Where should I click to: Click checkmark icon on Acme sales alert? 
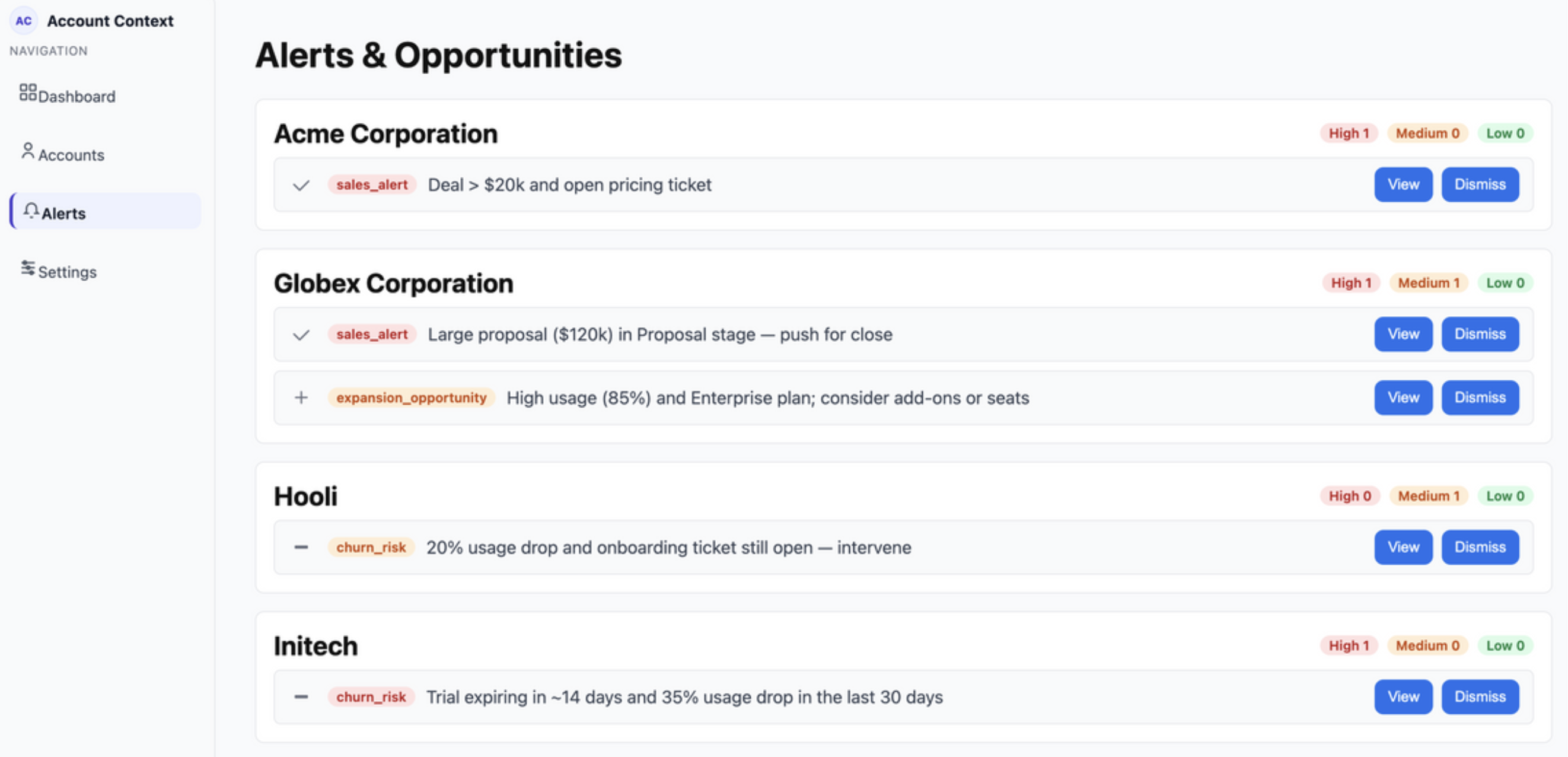(301, 185)
